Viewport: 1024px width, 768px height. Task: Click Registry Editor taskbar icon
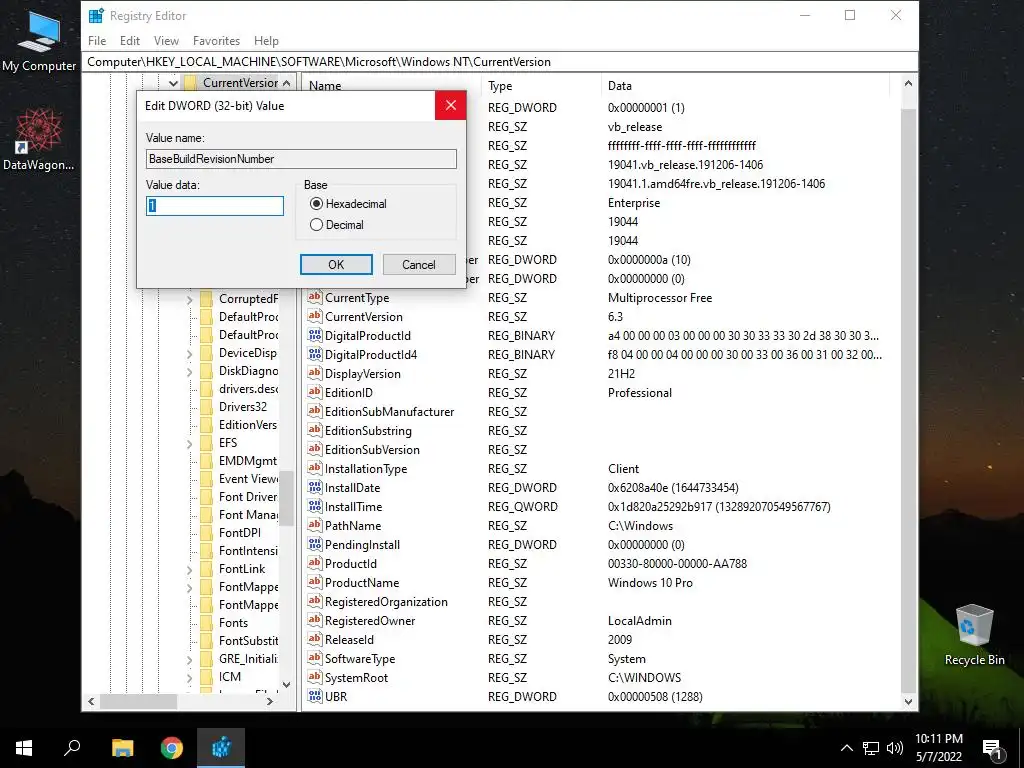tap(221, 748)
